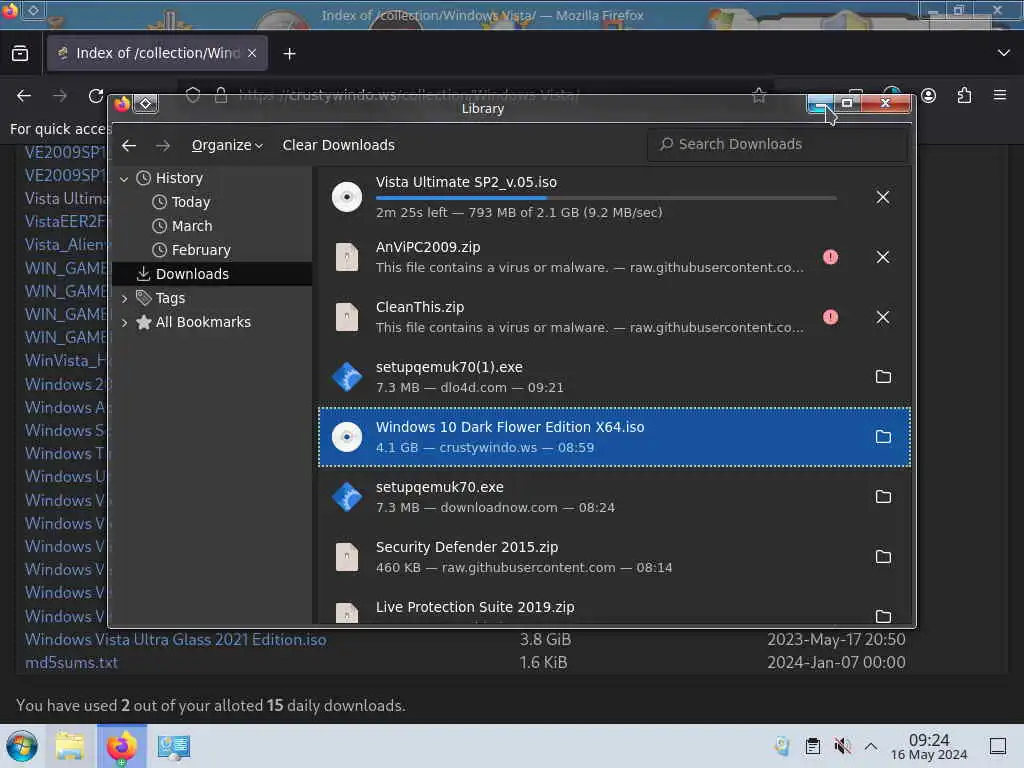Reload the page in Firefox
This screenshot has height=768, width=1024.
pos(96,96)
